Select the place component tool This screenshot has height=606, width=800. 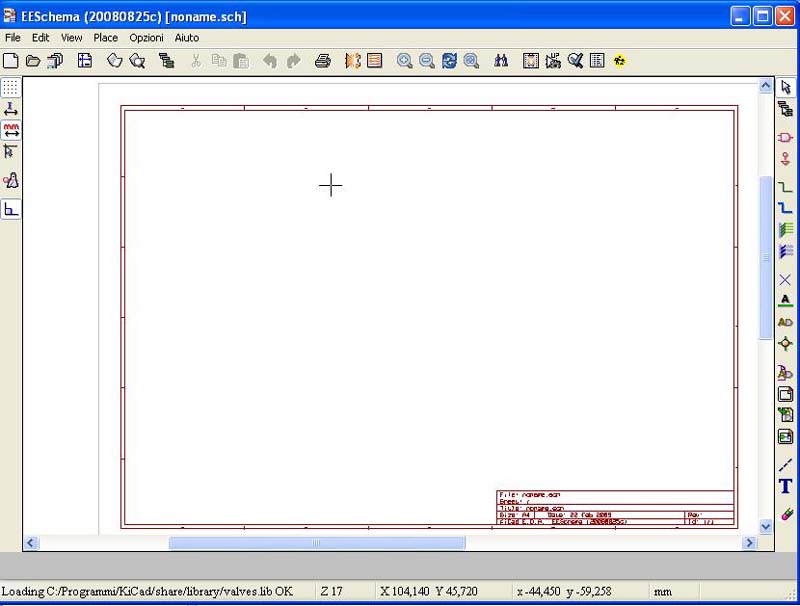click(x=786, y=137)
